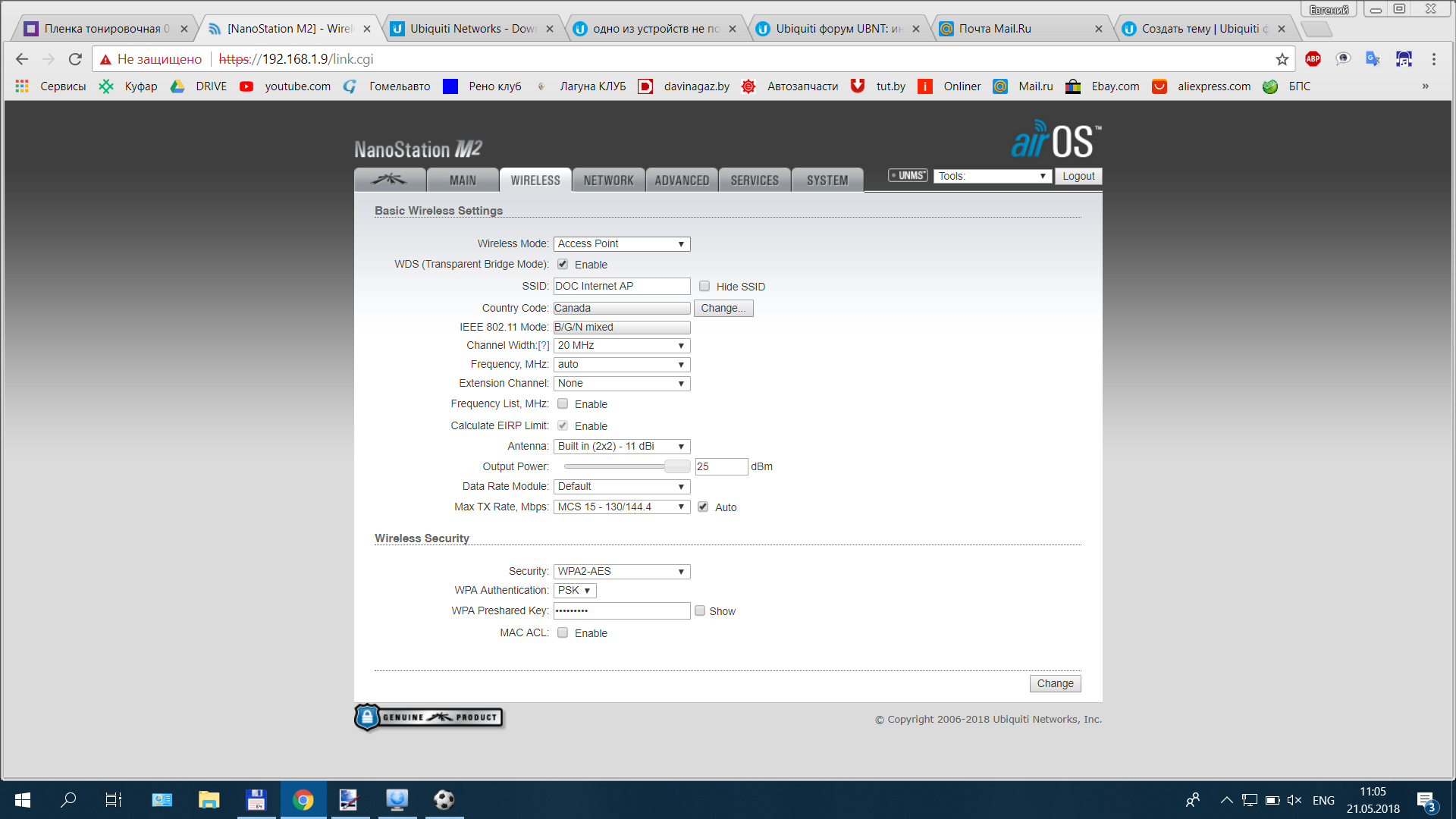1456x819 pixels.
Task: Open the Куфар bookmark link
Action: point(128,86)
